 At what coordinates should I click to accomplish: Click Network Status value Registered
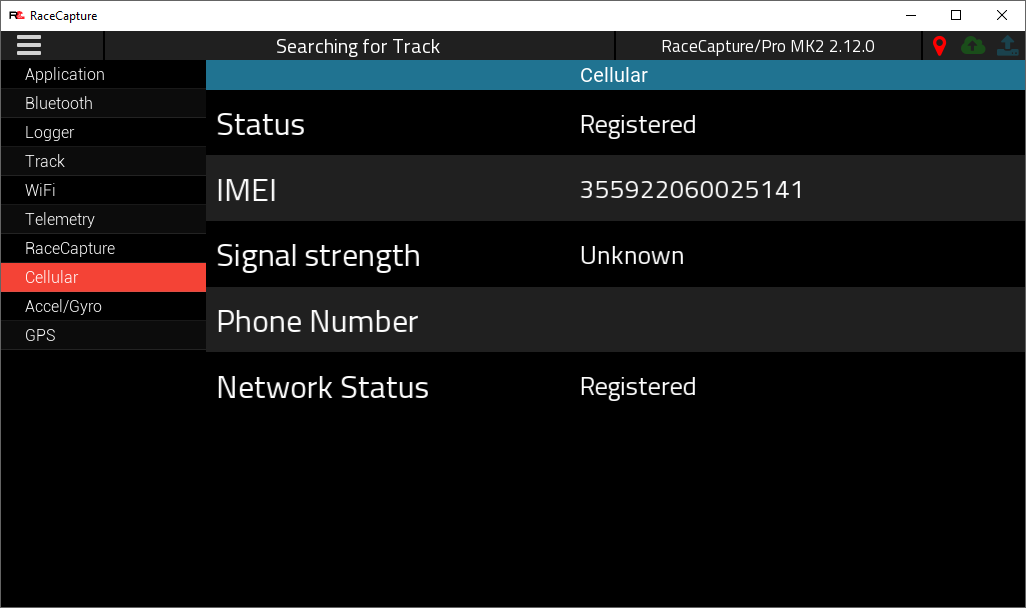(638, 387)
